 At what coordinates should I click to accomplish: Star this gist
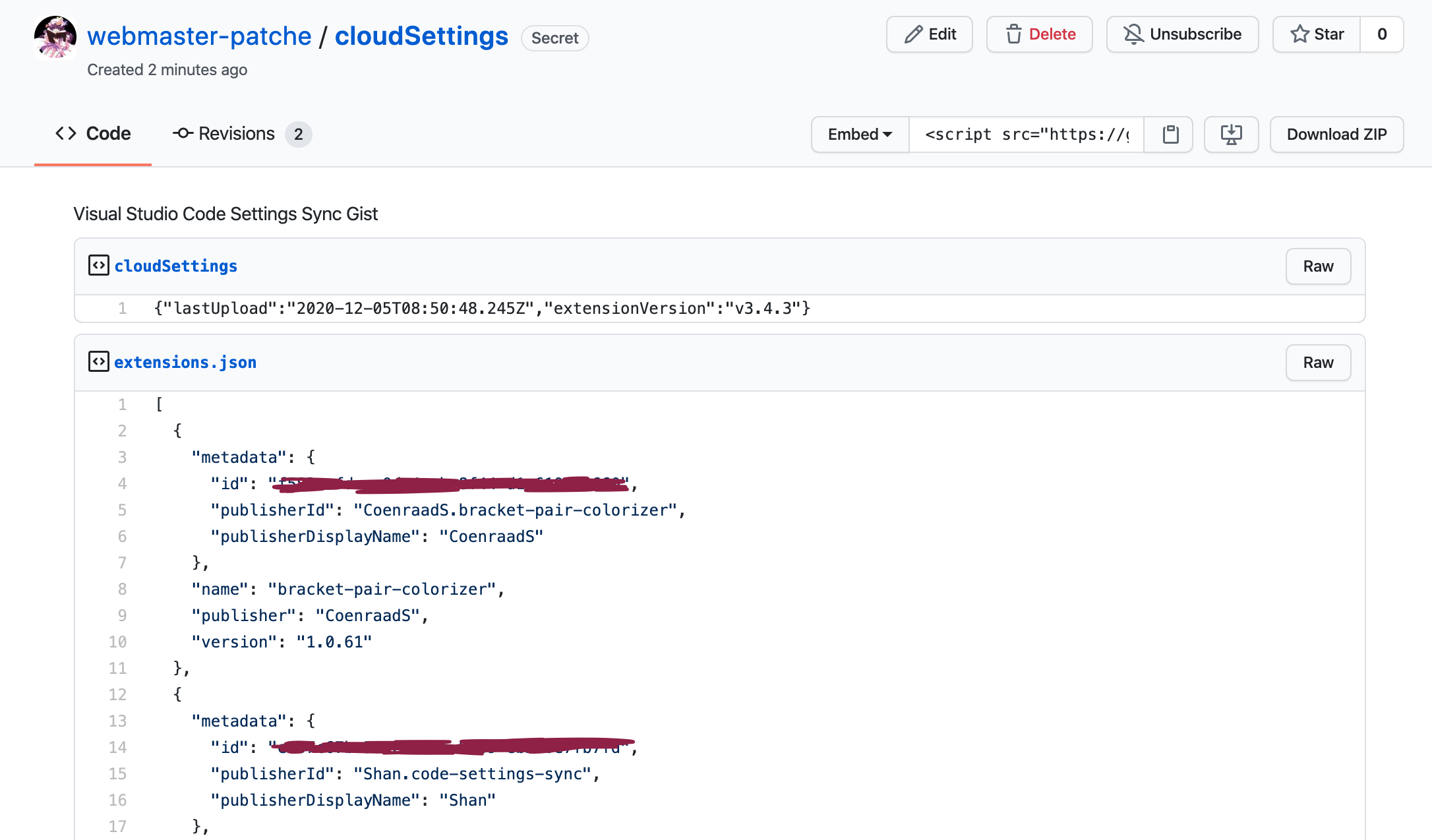(x=1317, y=34)
